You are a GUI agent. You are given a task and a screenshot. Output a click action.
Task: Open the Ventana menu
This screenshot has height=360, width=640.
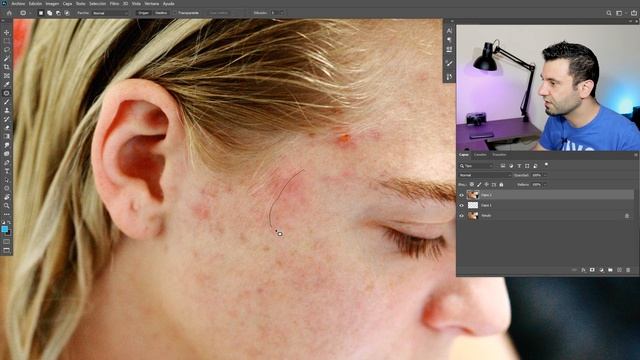(x=151, y=4)
